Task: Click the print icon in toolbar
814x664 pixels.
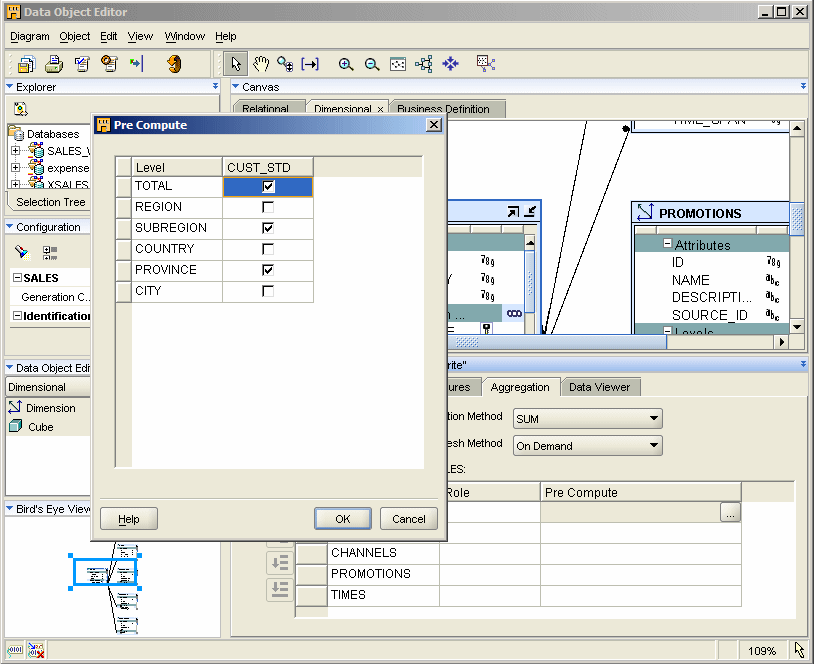Action: (54, 64)
